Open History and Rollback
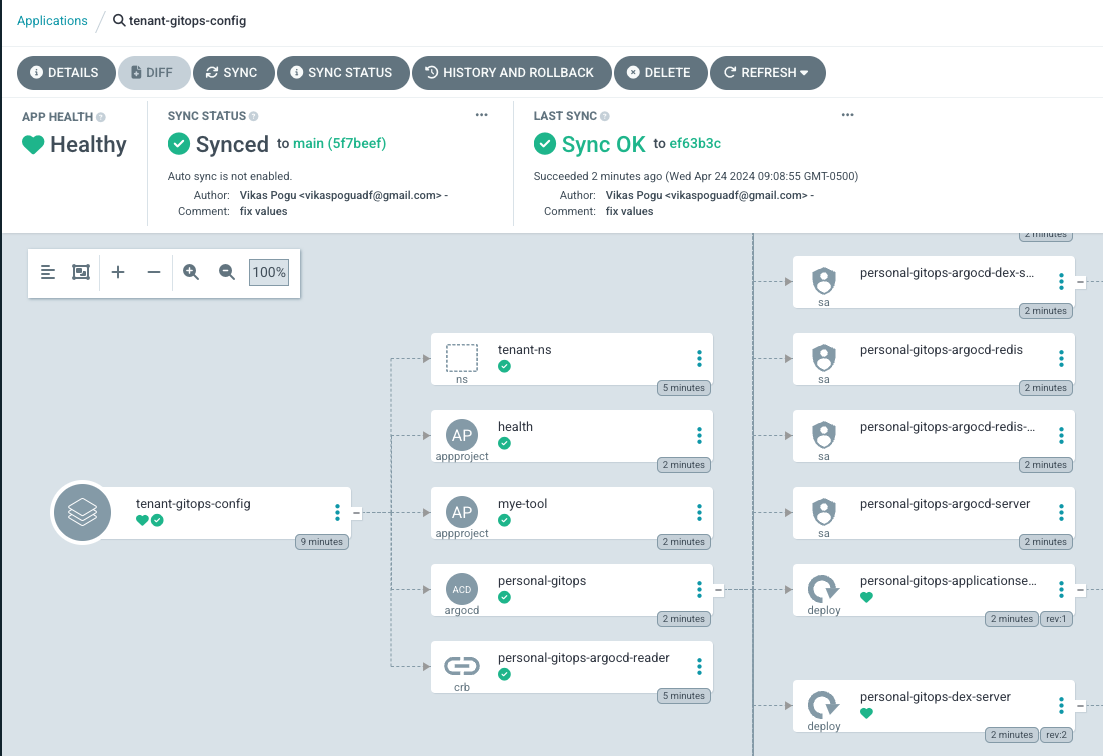Image resolution: width=1103 pixels, height=756 pixels. click(510, 73)
